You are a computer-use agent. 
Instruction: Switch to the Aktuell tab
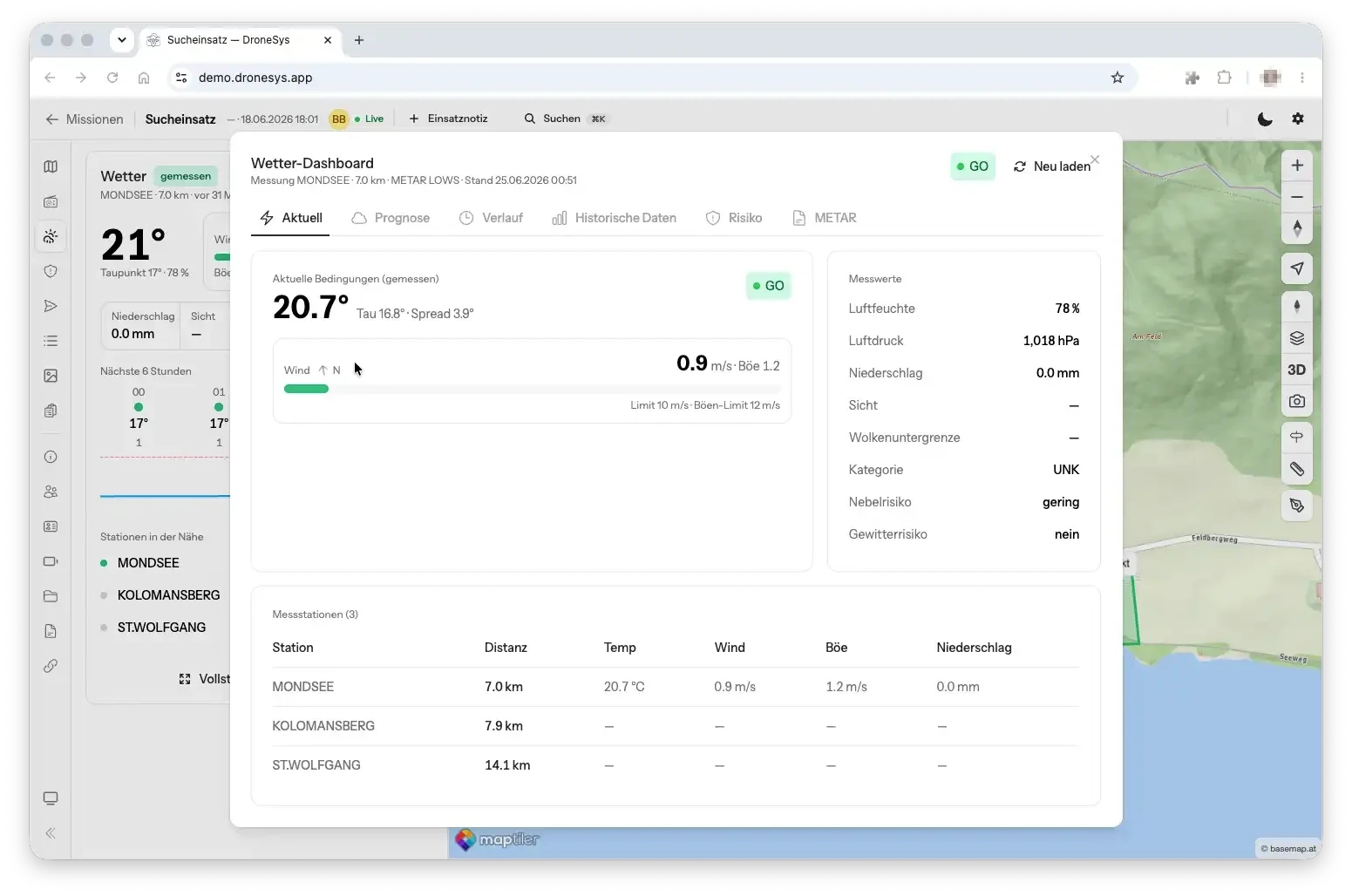[291, 218]
